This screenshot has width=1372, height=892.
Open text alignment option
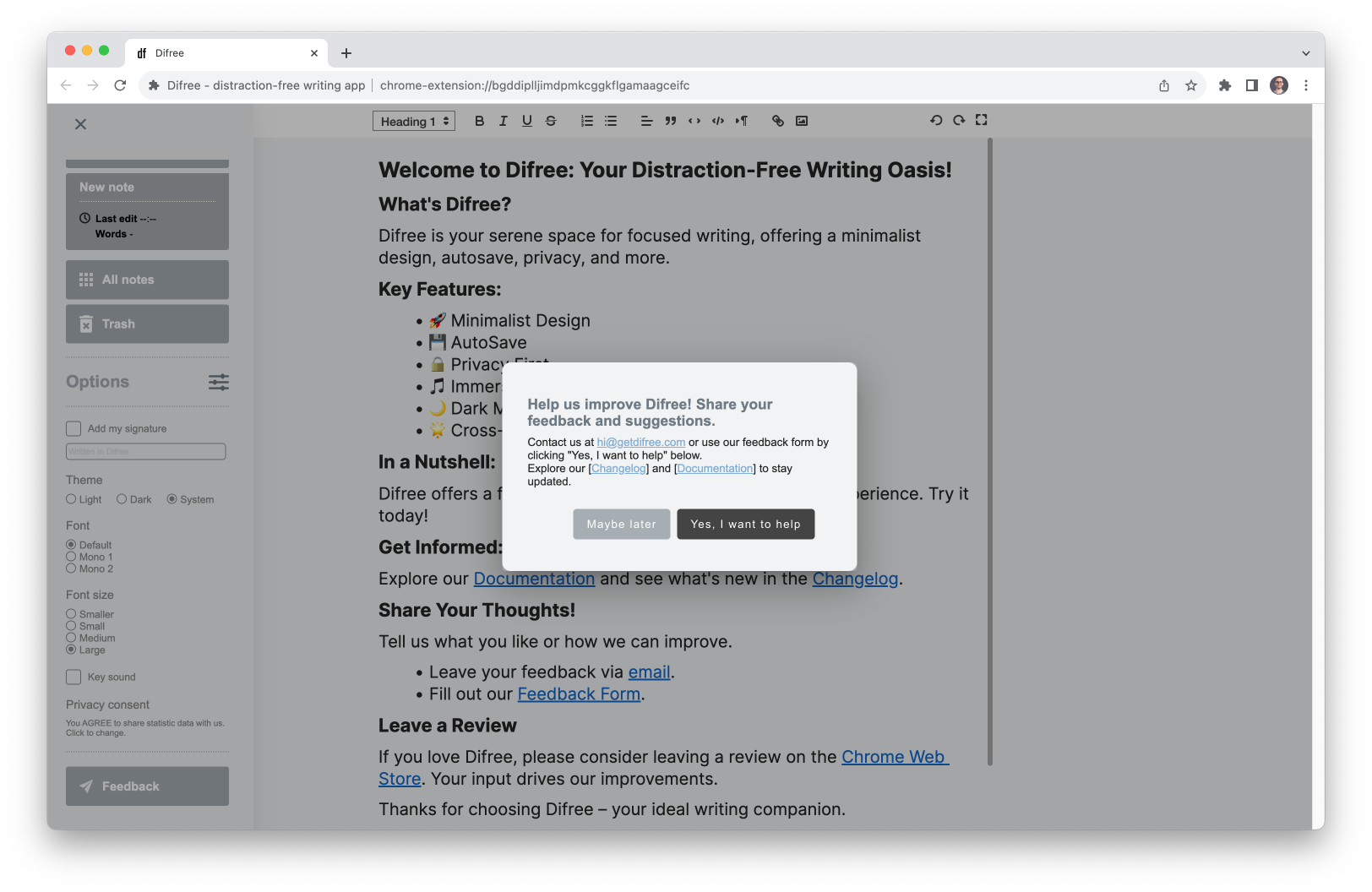tap(646, 121)
